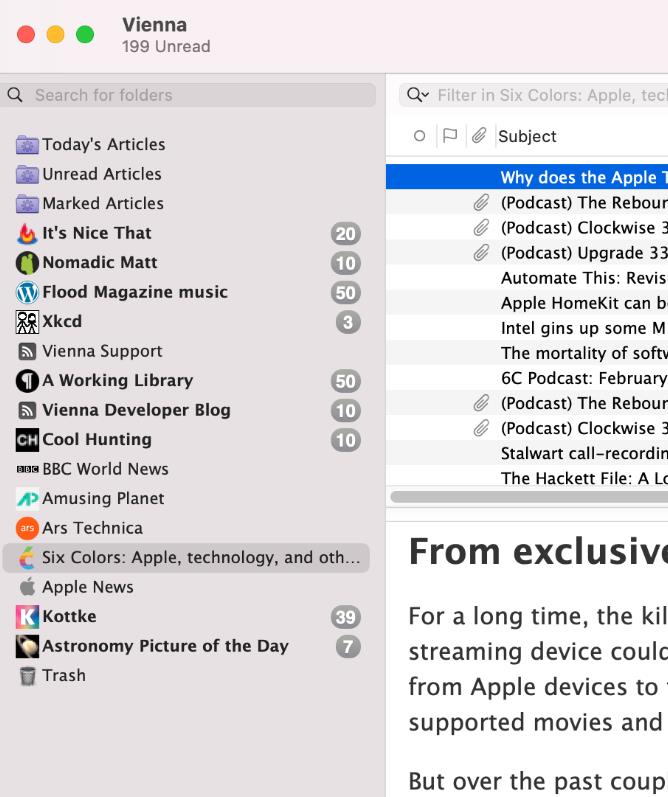Click the It's Nice That unread badge 20

[x=346, y=234]
